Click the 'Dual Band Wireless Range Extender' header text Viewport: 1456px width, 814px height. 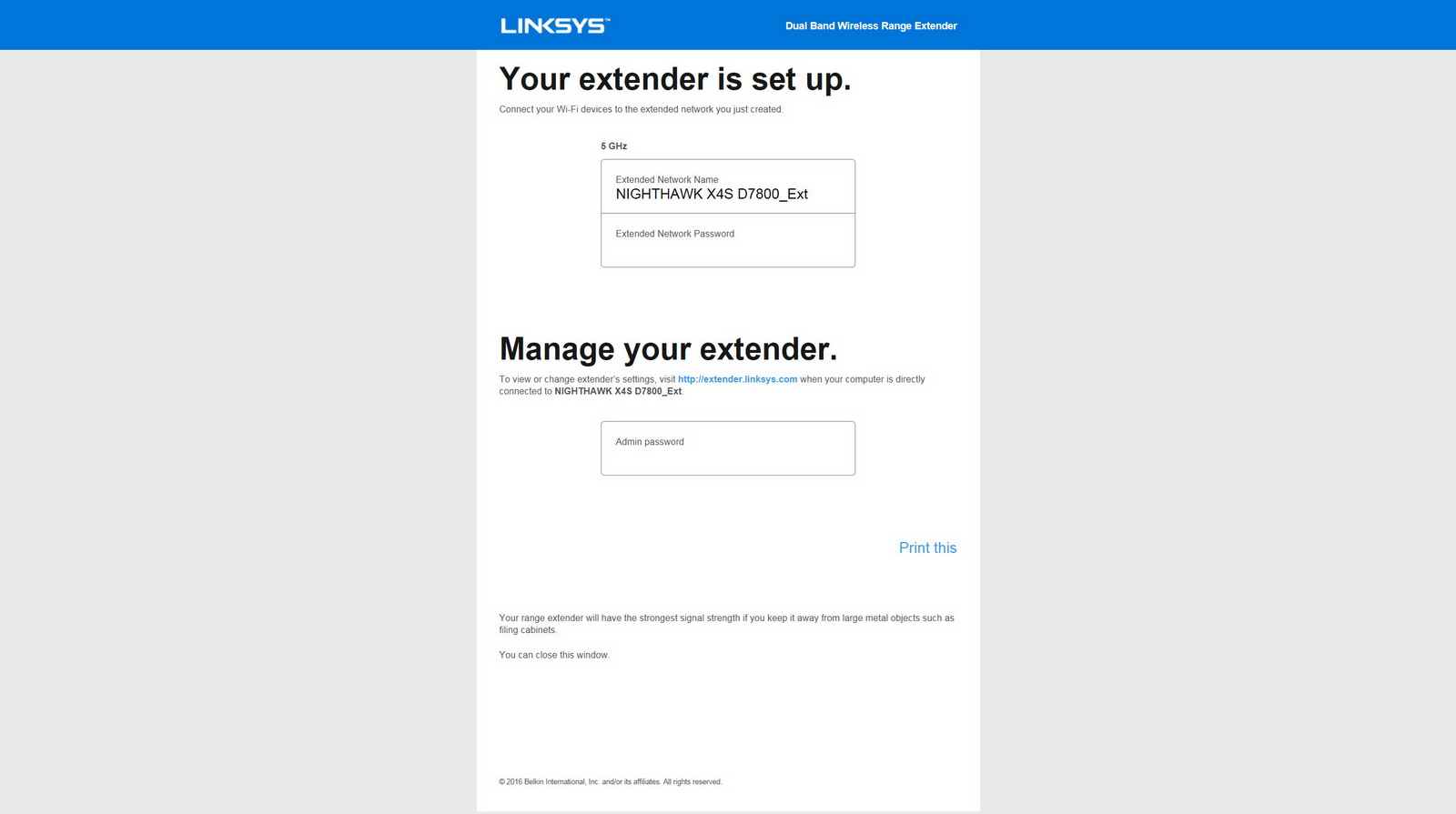[x=871, y=26]
